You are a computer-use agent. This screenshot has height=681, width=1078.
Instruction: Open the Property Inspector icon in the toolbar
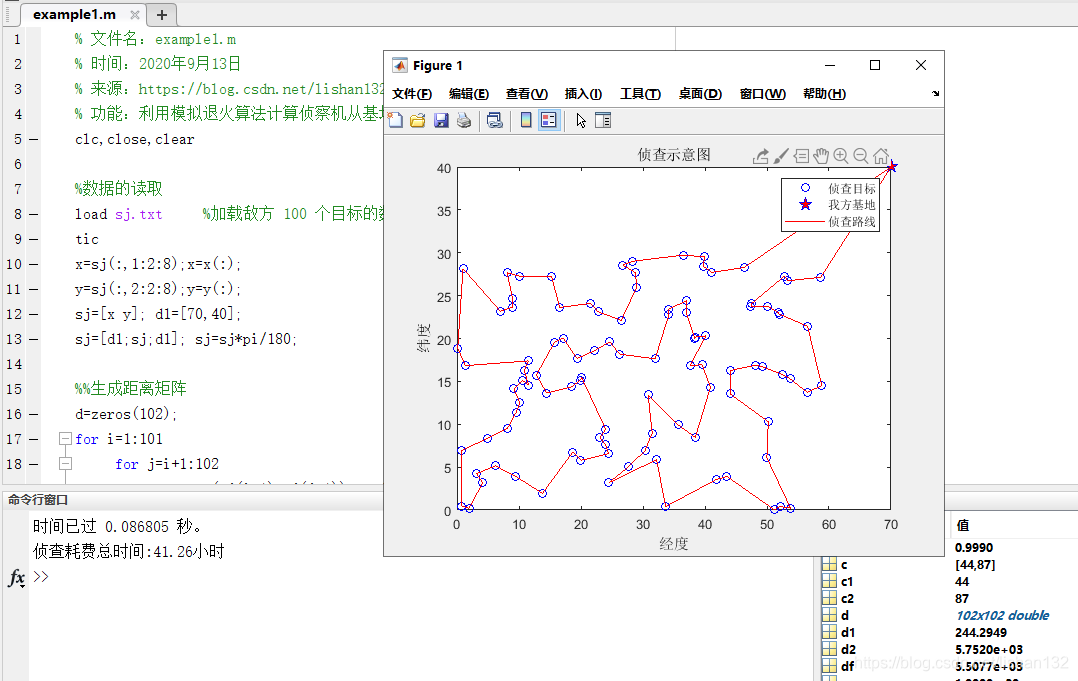603,121
